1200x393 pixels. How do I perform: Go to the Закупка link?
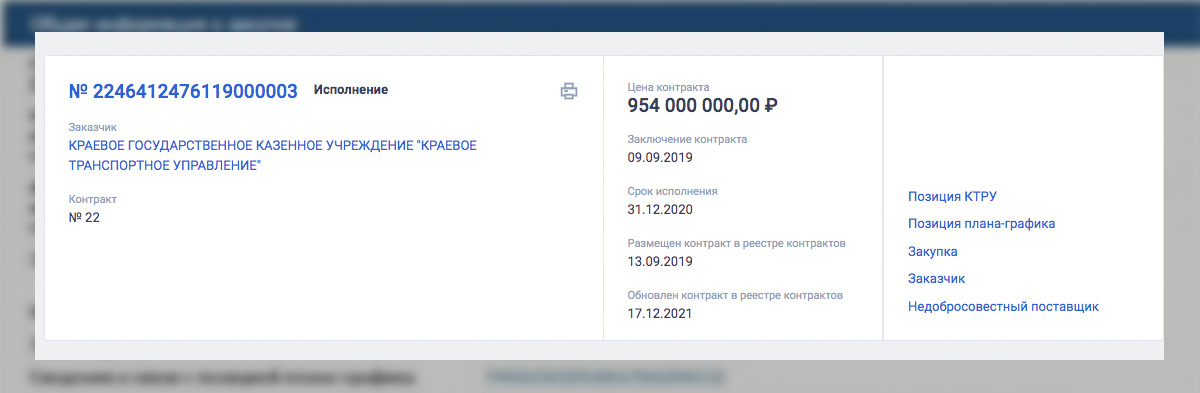pyautogui.click(x=932, y=252)
